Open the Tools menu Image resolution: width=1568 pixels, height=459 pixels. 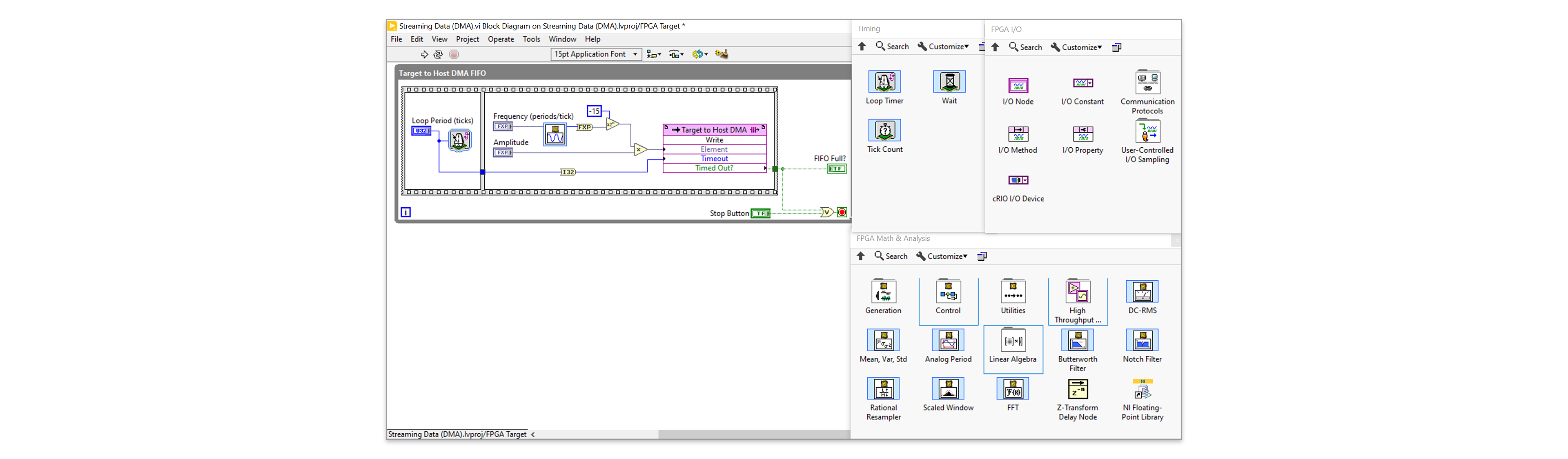click(x=531, y=39)
